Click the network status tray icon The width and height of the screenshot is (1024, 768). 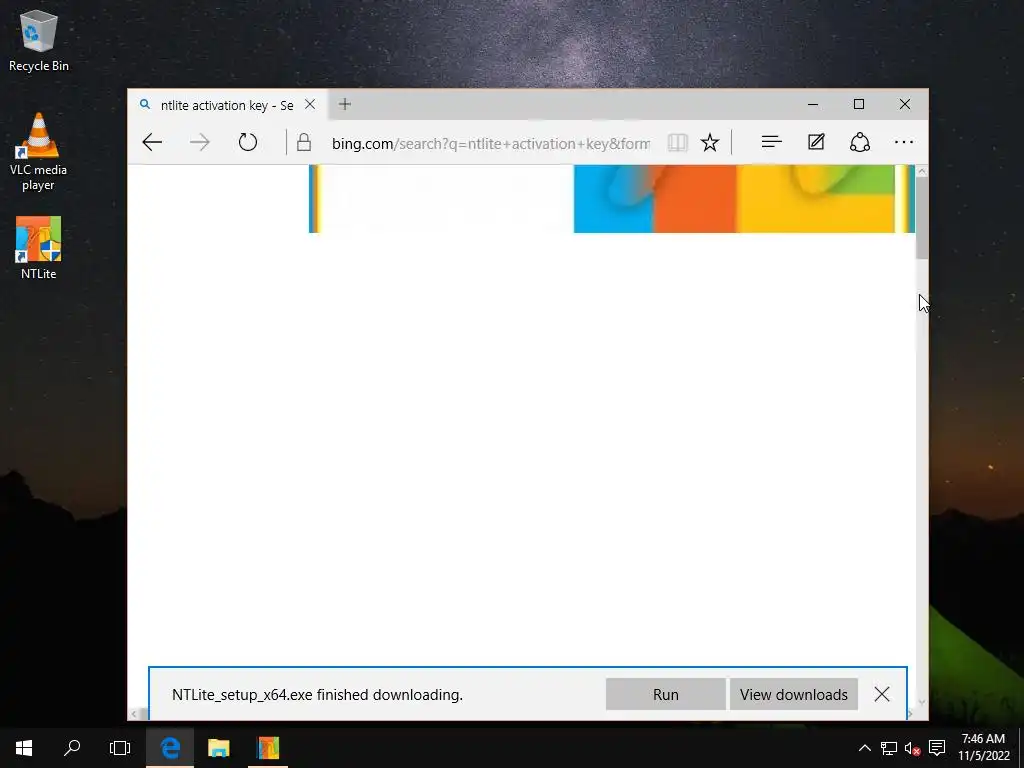tap(888, 748)
